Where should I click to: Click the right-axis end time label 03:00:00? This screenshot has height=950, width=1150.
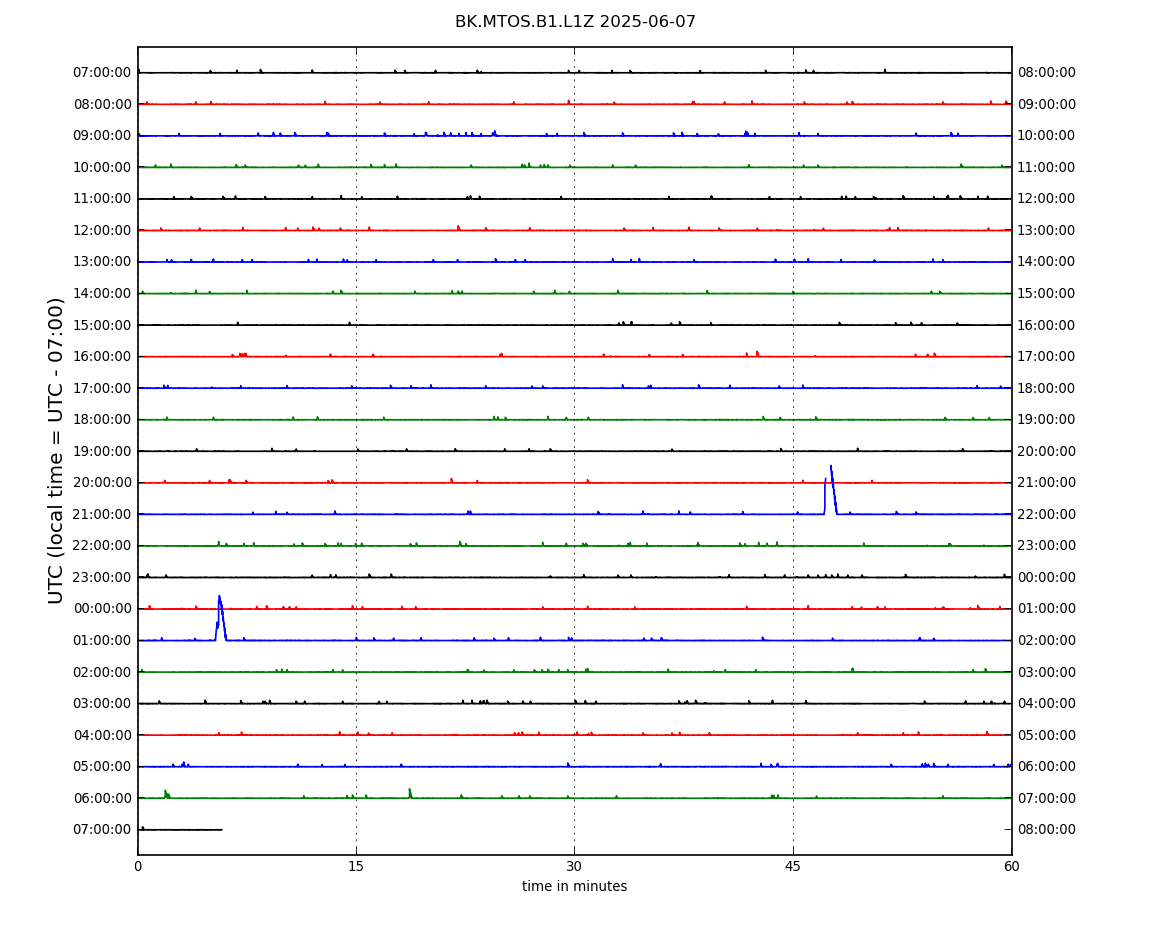1047,672
